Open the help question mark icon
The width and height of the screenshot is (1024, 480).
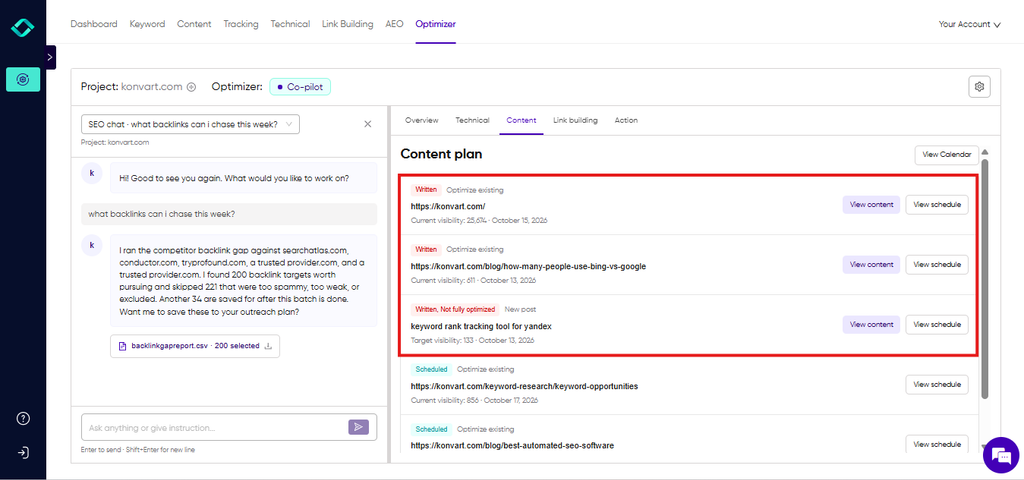(23, 419)
